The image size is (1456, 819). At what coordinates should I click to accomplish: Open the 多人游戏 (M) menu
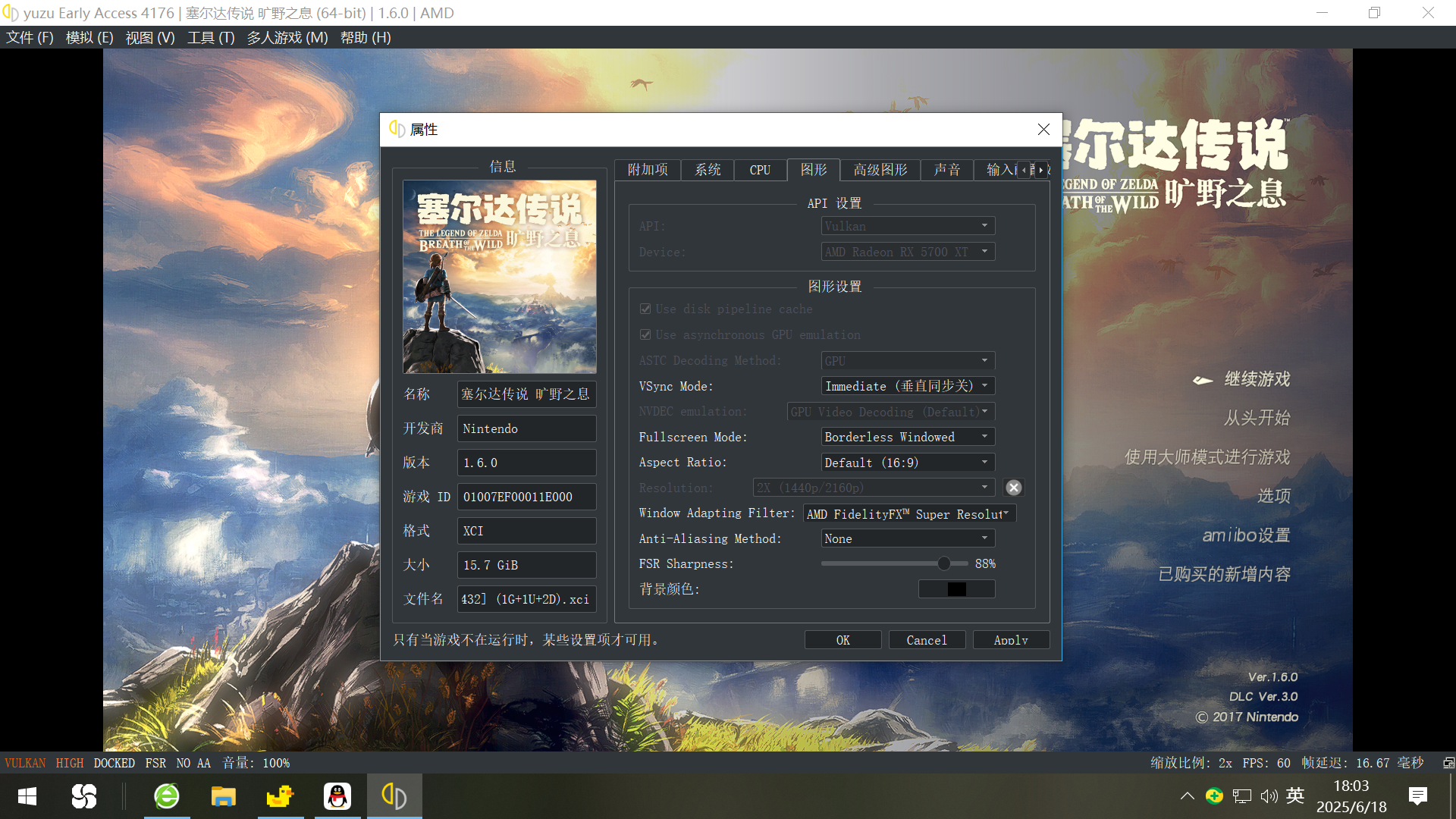click(x=287, y=38)
